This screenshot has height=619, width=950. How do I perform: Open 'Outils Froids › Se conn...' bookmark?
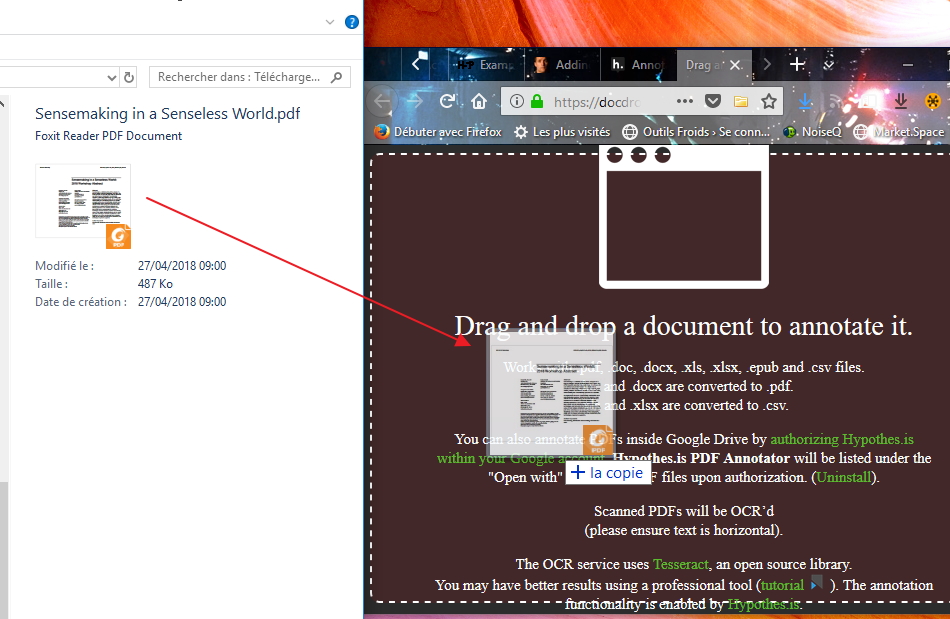(696, 131)
